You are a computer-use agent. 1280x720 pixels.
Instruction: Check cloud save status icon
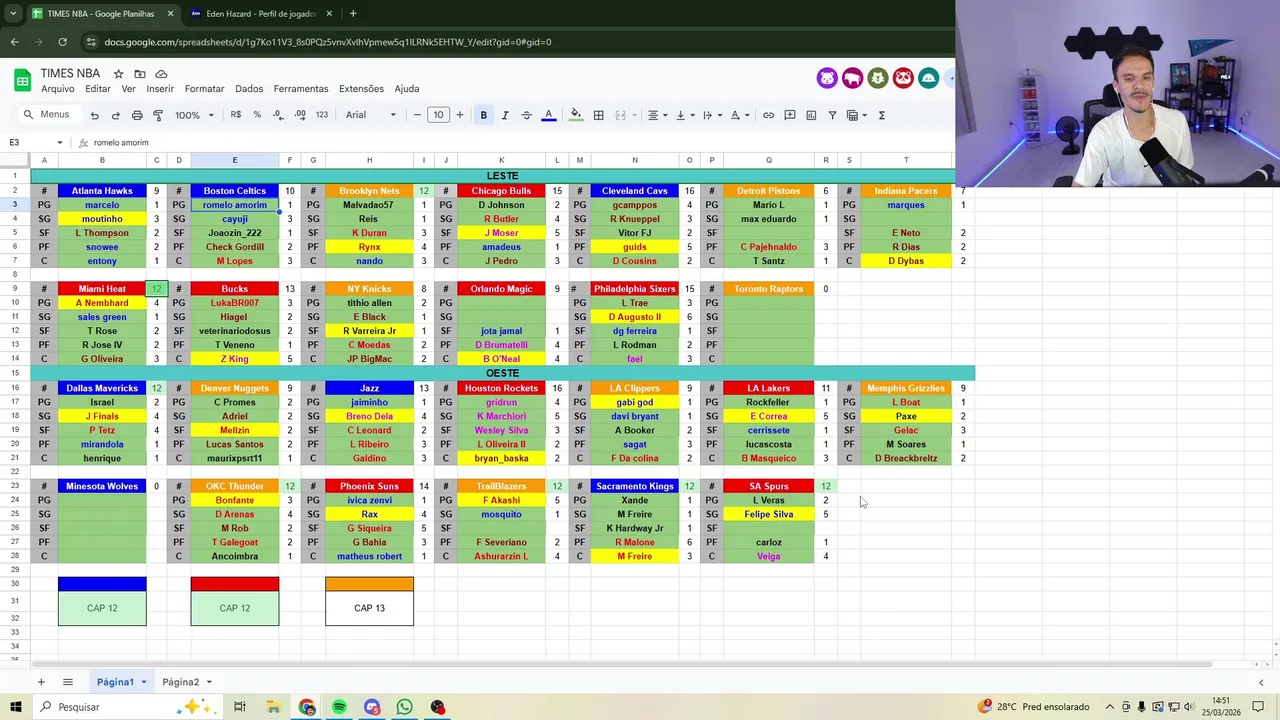161,74
